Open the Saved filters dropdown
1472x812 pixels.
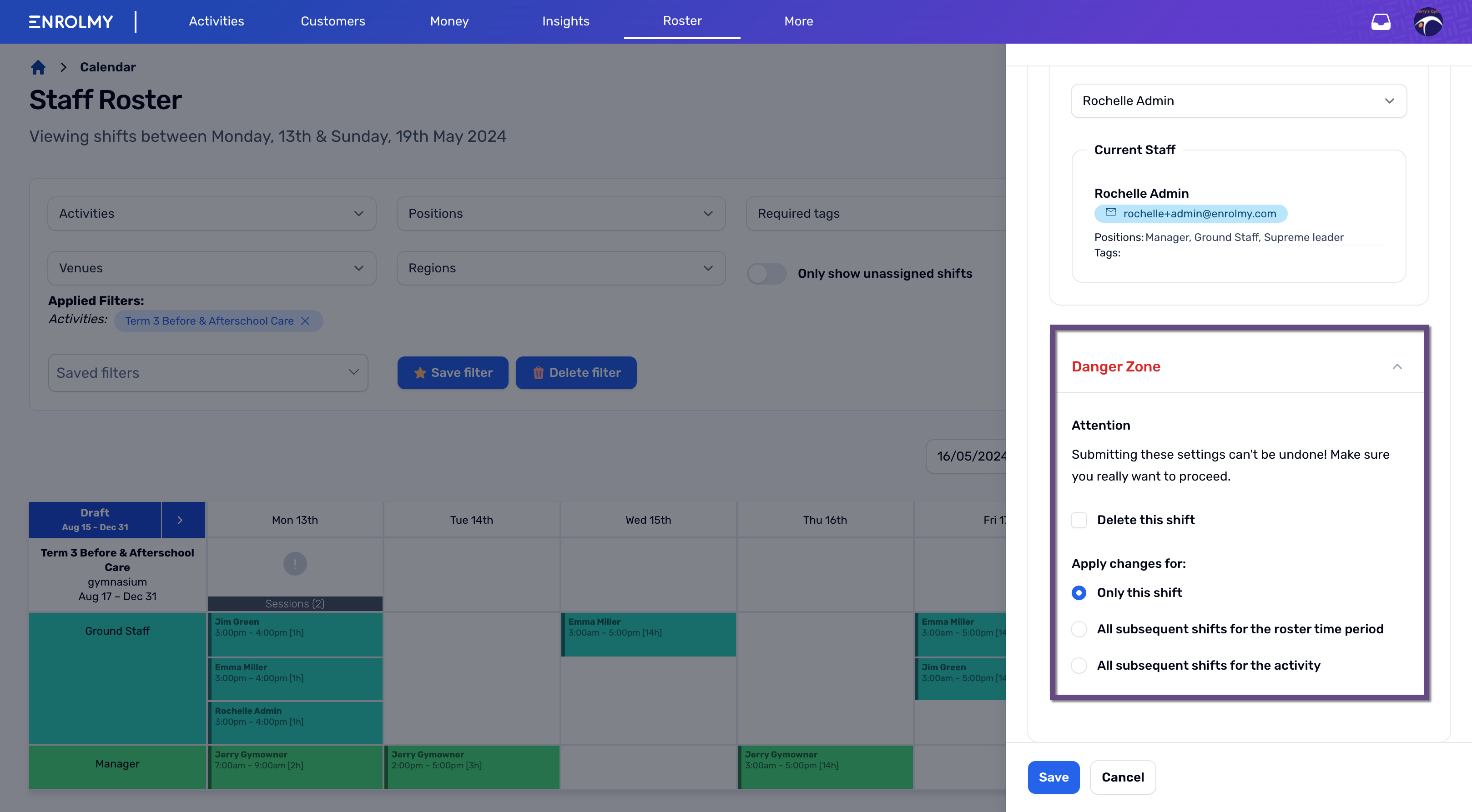(x=208, y=373)
